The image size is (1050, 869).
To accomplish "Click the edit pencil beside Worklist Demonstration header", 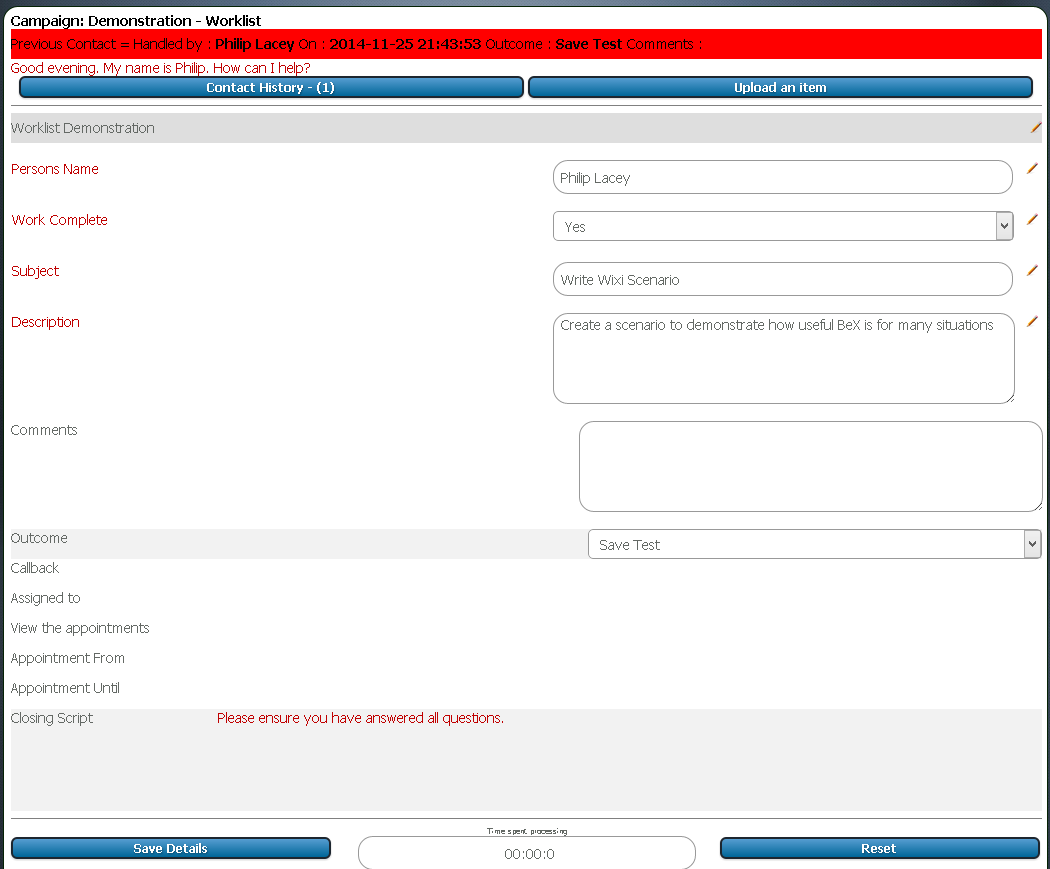I will pyautogui.click(x=1035, y=128).
